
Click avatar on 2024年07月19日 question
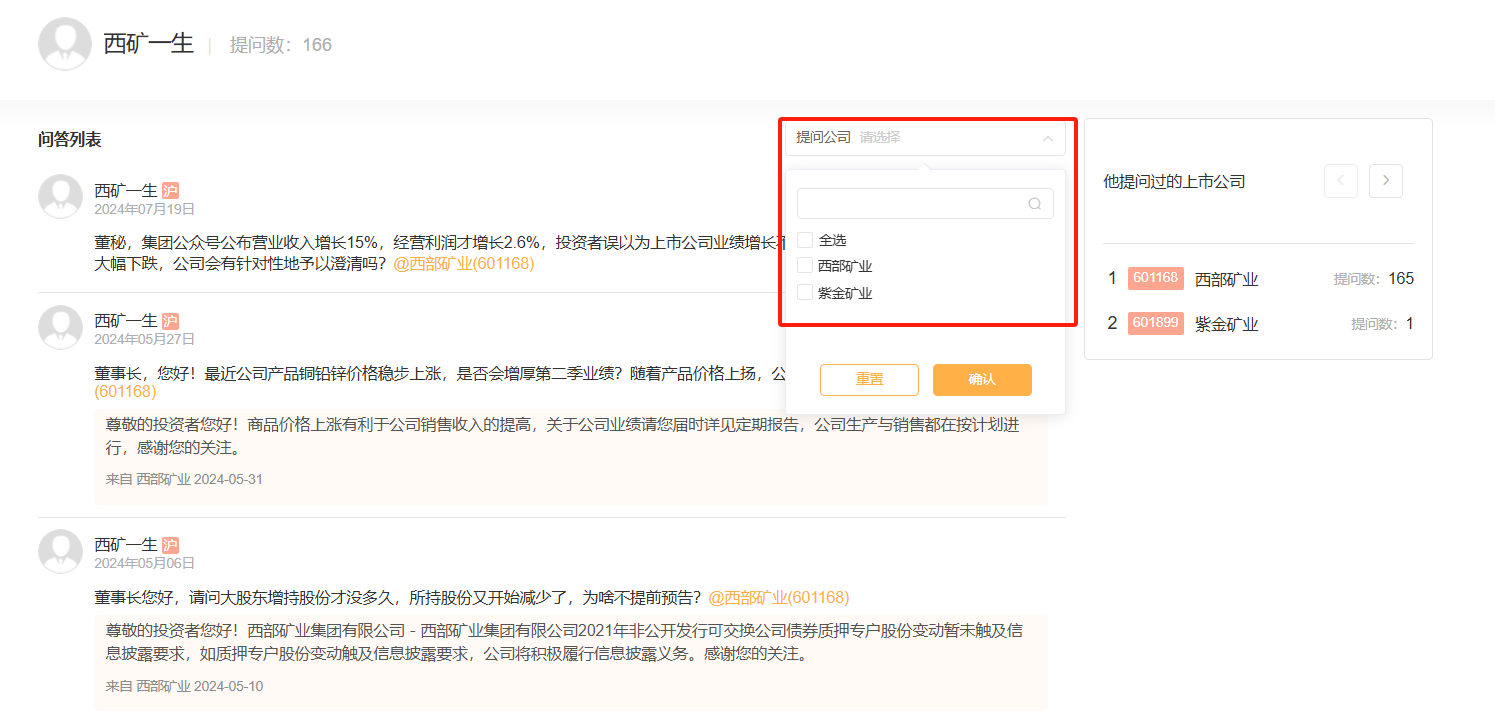point(60,196)
